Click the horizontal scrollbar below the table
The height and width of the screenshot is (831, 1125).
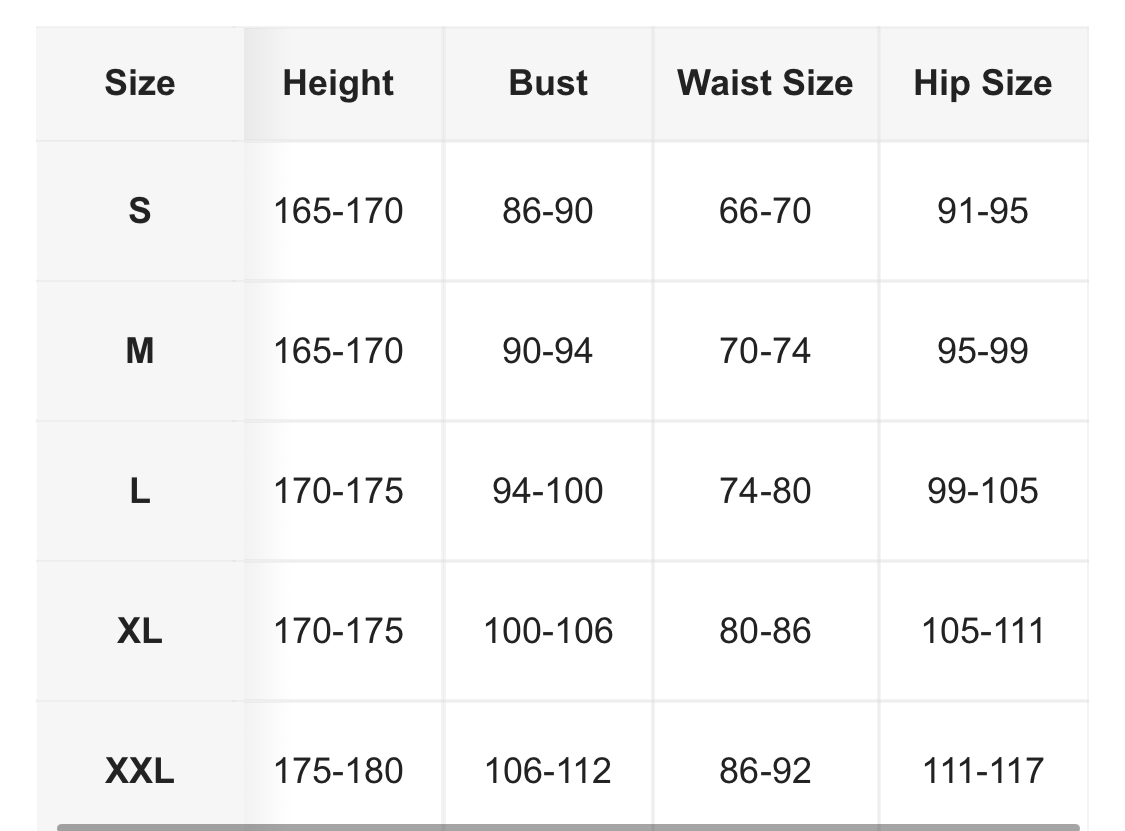point(568,826)
